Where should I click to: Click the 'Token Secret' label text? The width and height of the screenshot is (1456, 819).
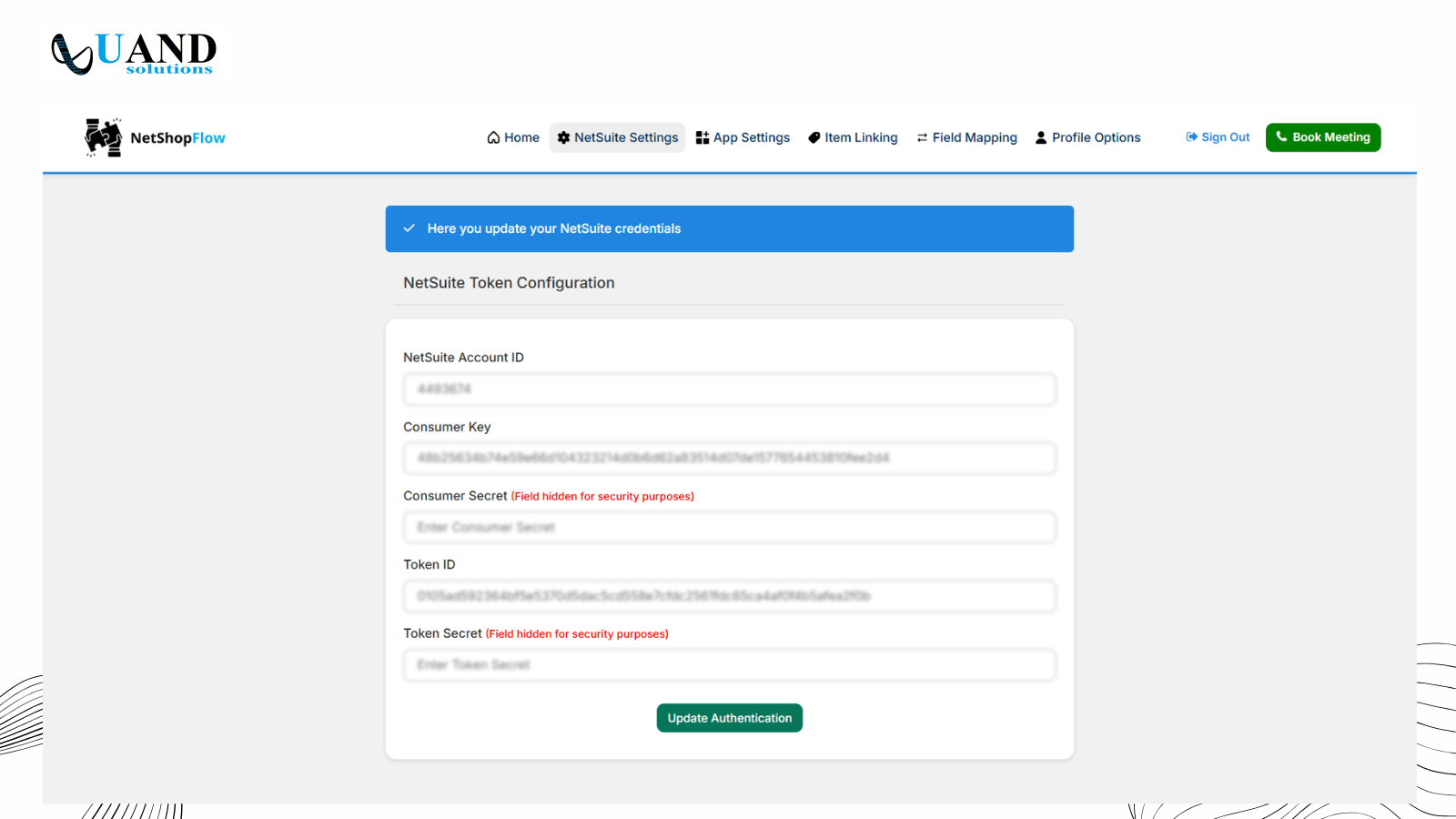tap(442, 633)
